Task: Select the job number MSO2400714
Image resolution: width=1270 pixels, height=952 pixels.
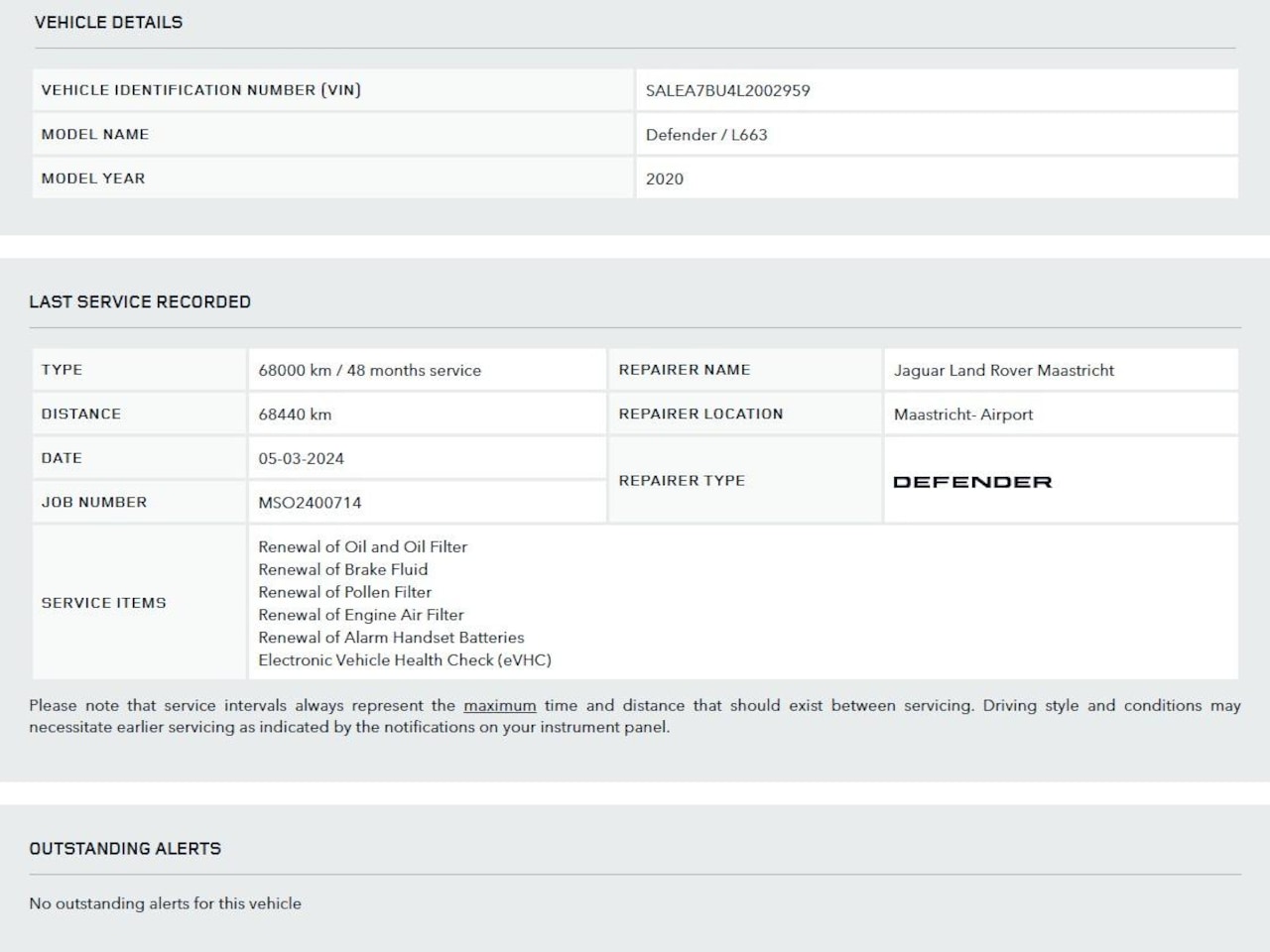Action: pos(310,503)
